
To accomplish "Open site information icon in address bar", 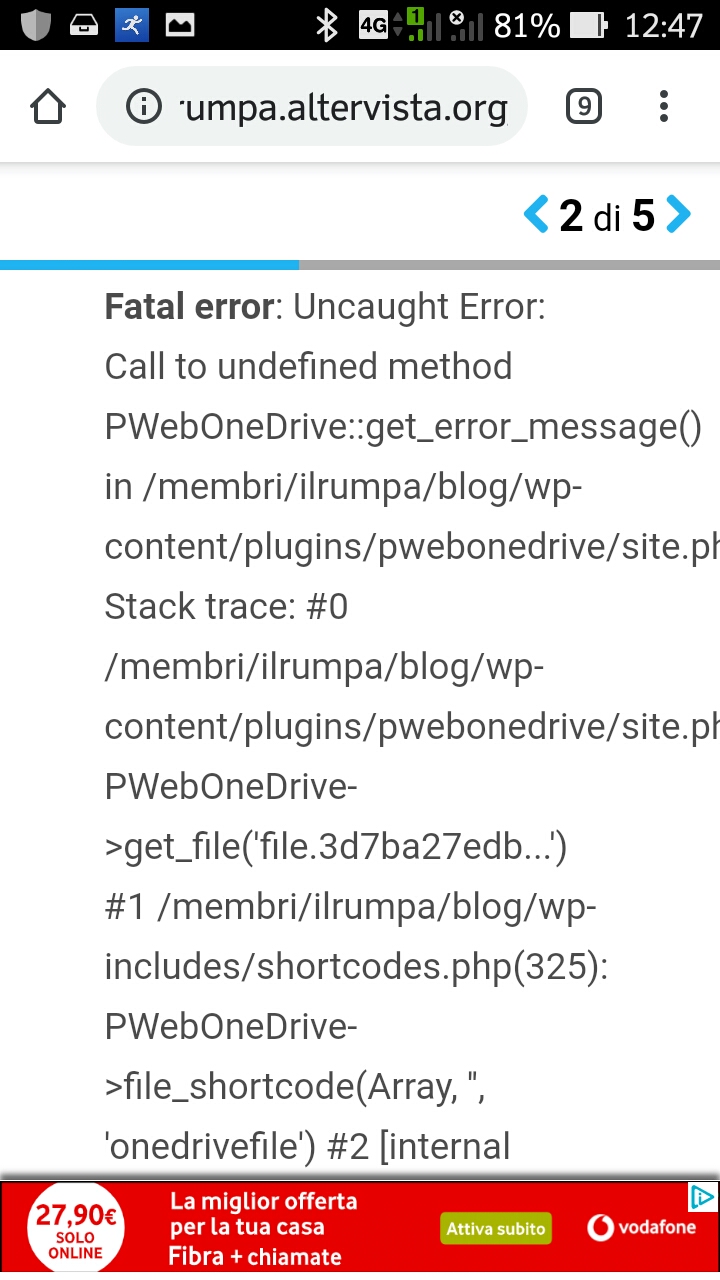I will point(144,106).
